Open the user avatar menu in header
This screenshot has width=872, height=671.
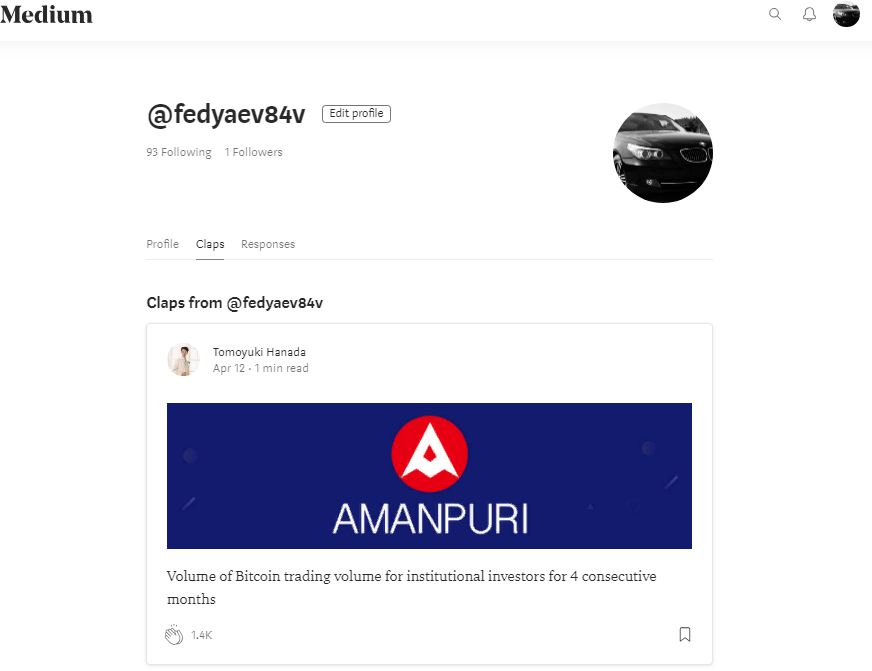tap(846, 14)
